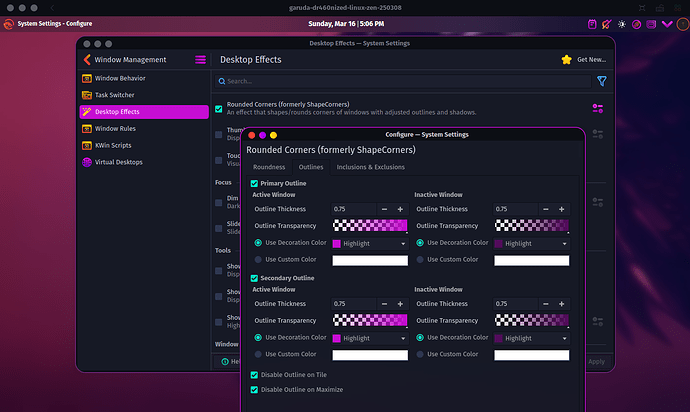This screenshot has width=690, height=412.
Task: Open the clipboard tray icon in panel
Action: (x=592, y=24)
